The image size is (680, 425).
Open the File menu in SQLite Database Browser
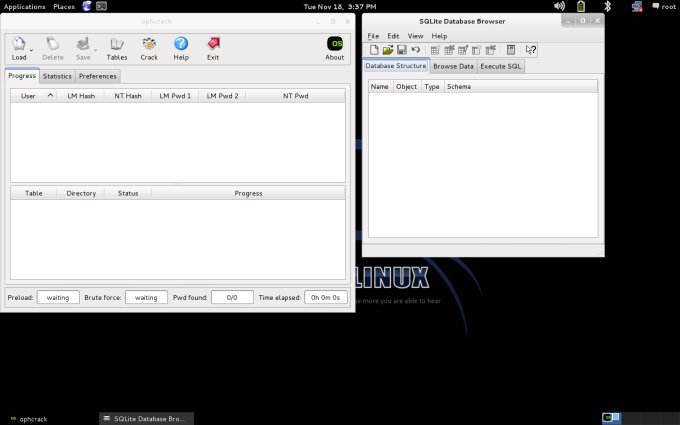pyautogui.click(x=373, y=36)
